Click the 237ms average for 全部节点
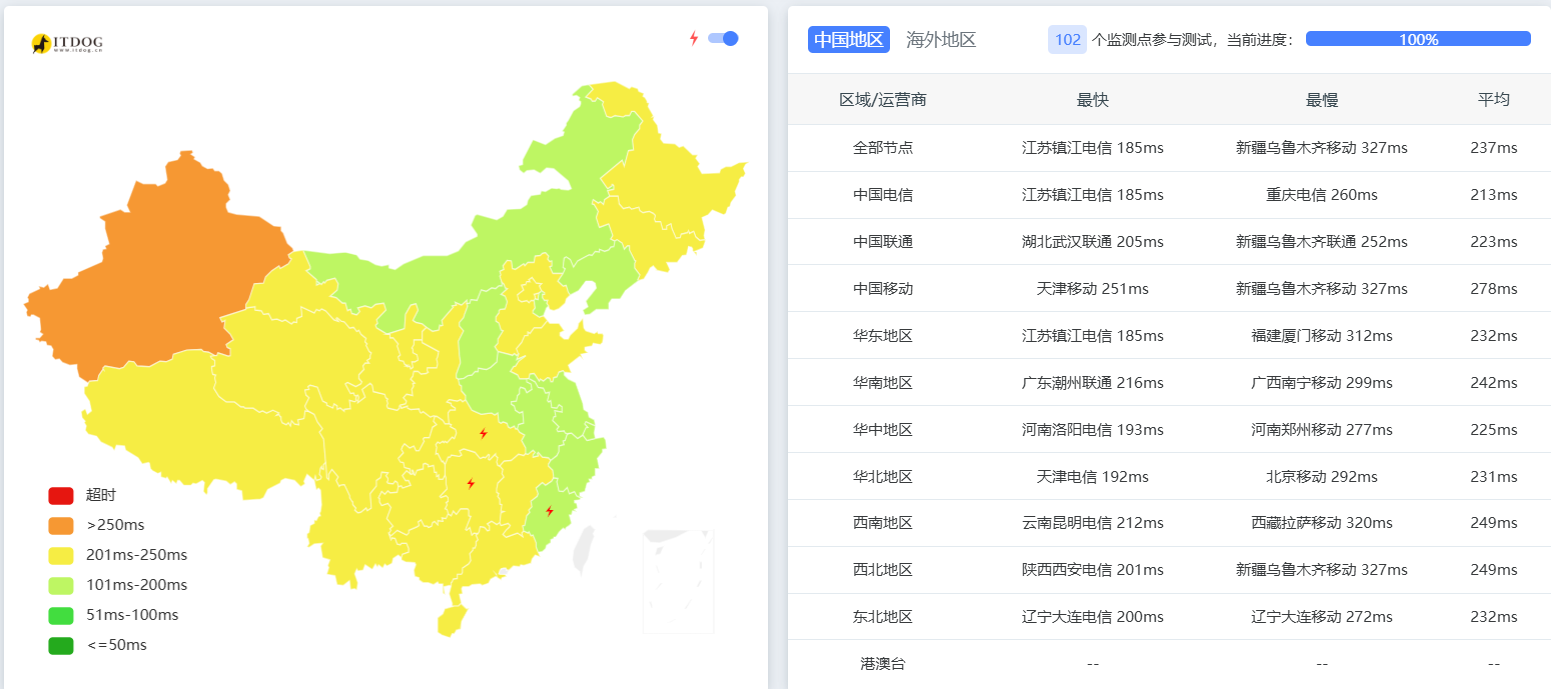Image resolution: width=1551 pixels, height=689 pixels. [x=1494, y=148]
